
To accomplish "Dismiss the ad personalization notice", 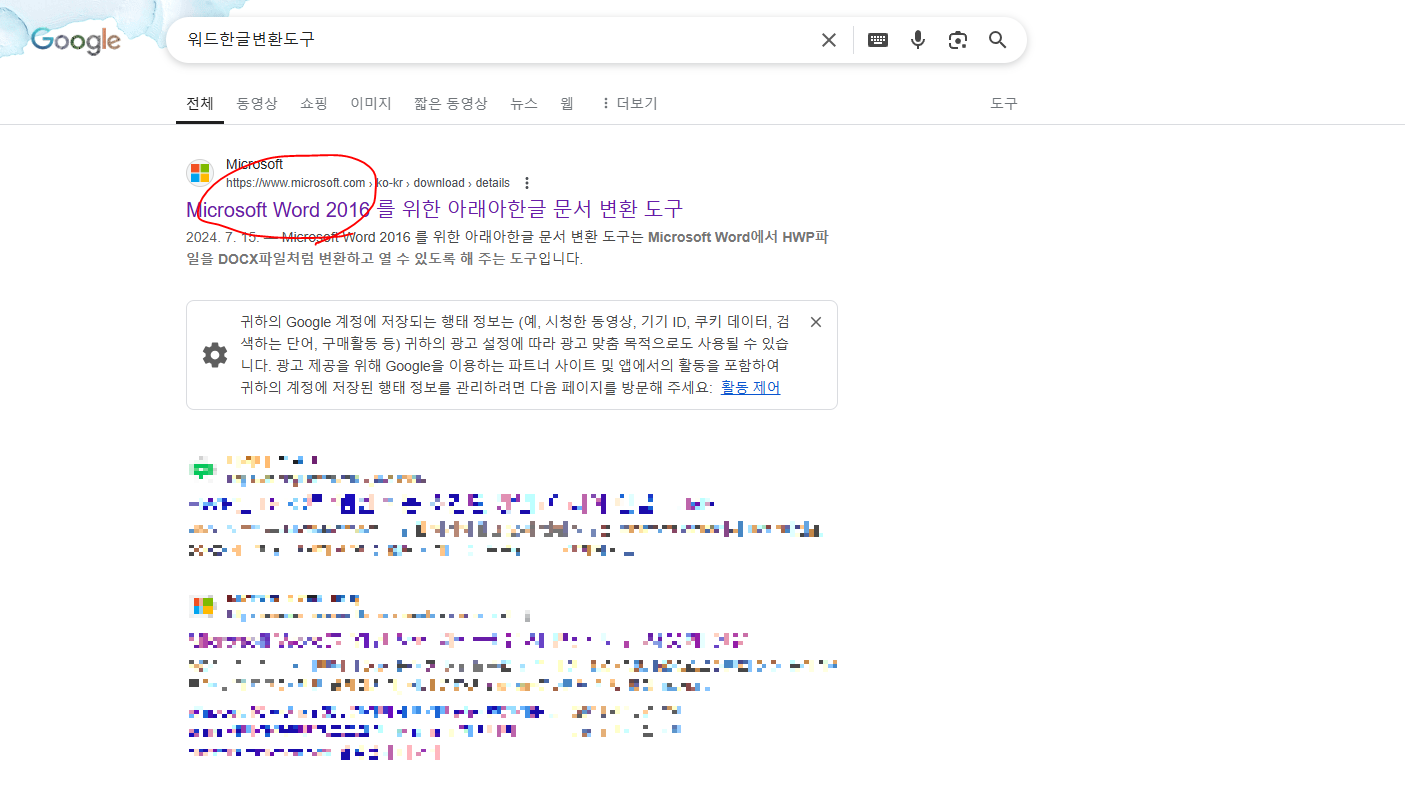I will [x=815, y=321].
